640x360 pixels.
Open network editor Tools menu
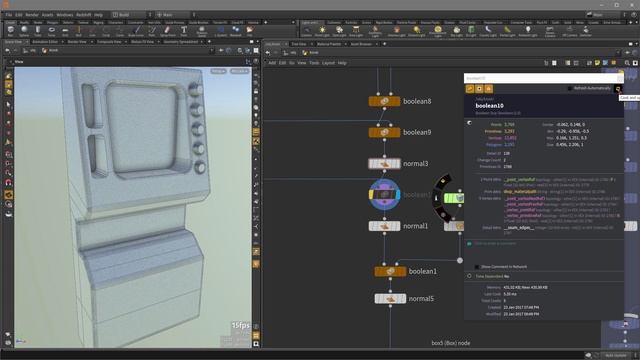(314, 63)
